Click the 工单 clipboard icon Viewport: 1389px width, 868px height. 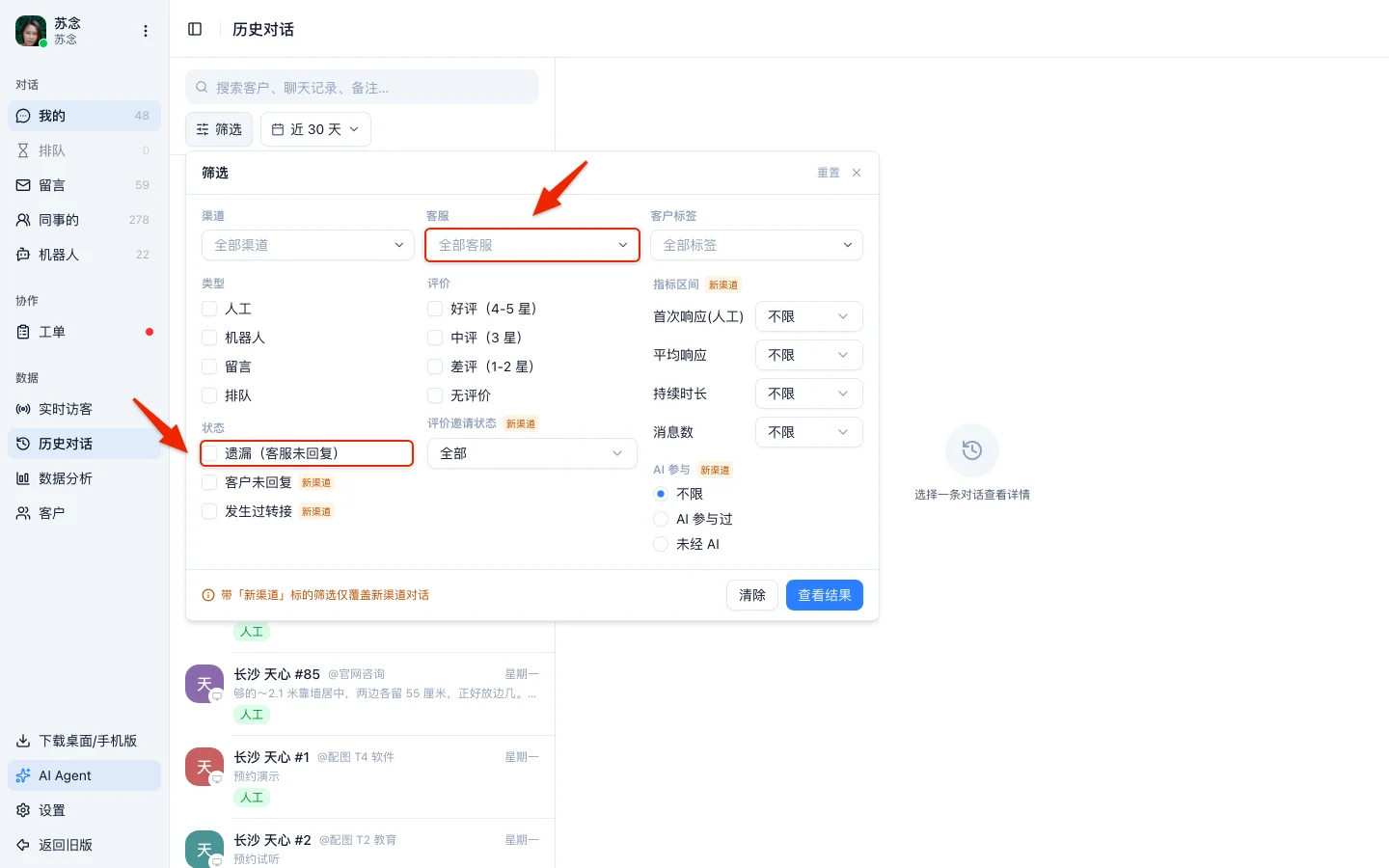[23, 332]
